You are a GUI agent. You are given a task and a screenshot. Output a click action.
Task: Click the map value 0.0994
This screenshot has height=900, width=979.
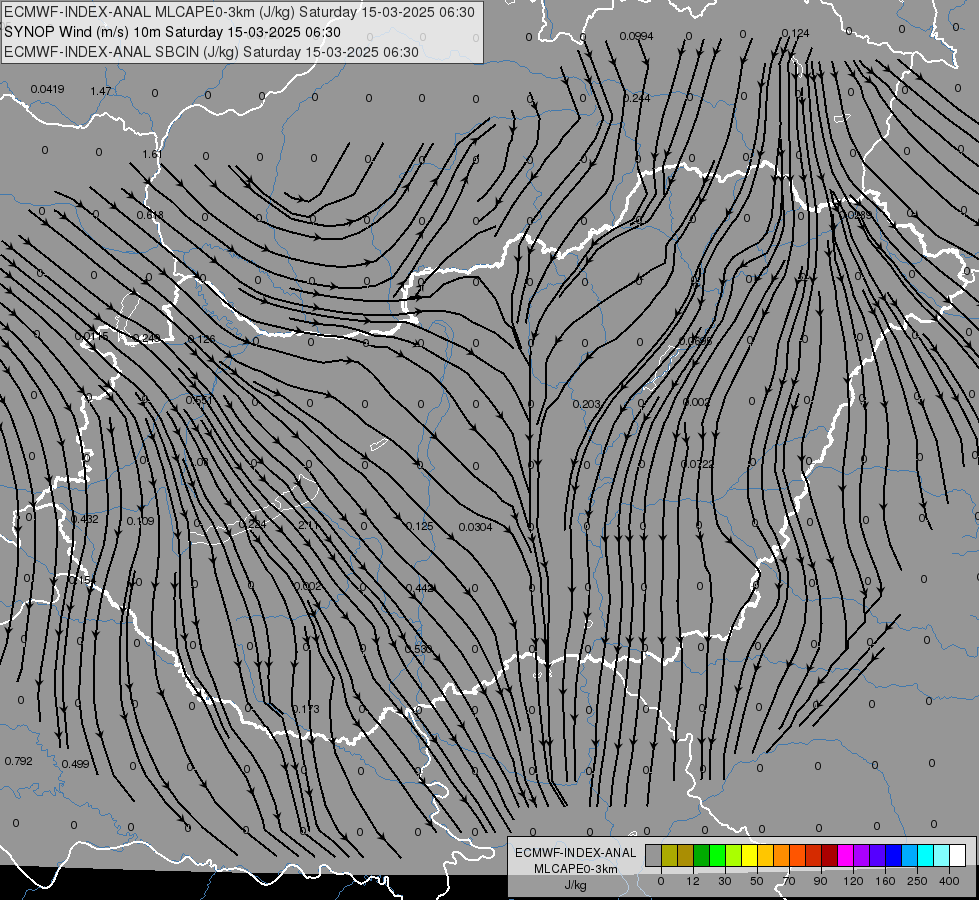click(636, 36)
